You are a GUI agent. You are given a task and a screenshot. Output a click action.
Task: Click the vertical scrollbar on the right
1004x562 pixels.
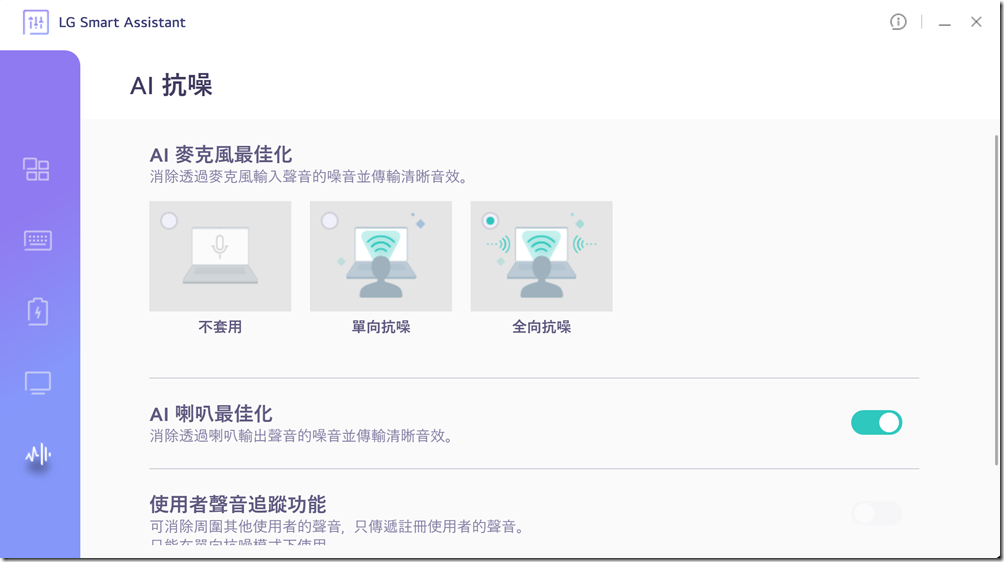tap(996, 300)
